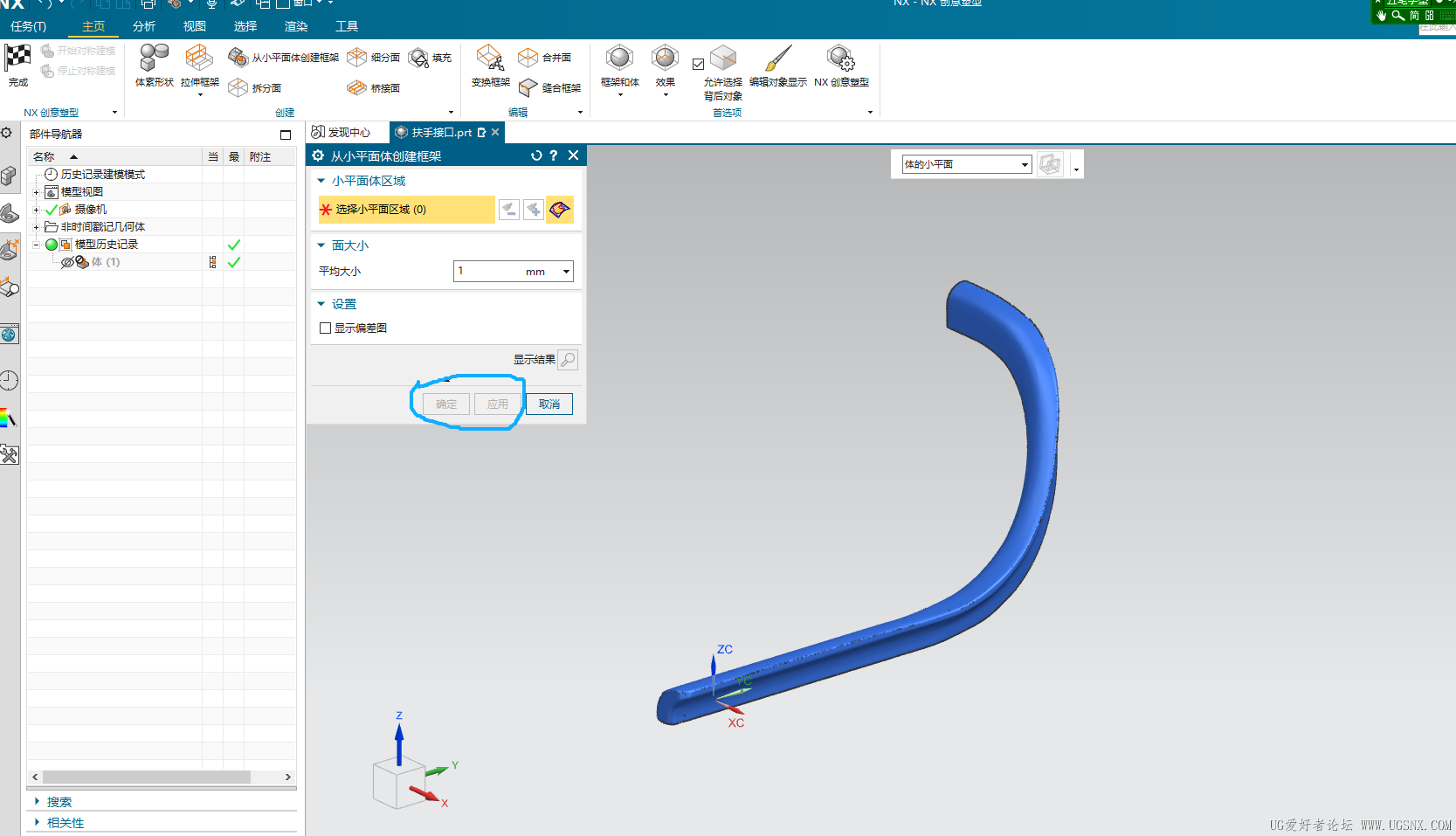Open the 渲染 ribbon tab
The width and height of the screenshot is (1456, 836).
coord(296,26)
